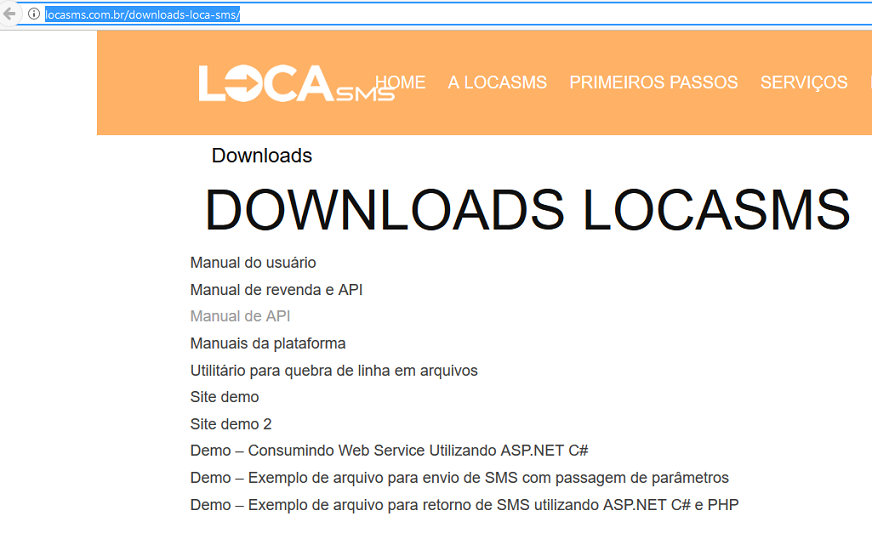872x556 pixels.
Task: Open the Manual do usuário link
Action: click(x=253, y=262)
